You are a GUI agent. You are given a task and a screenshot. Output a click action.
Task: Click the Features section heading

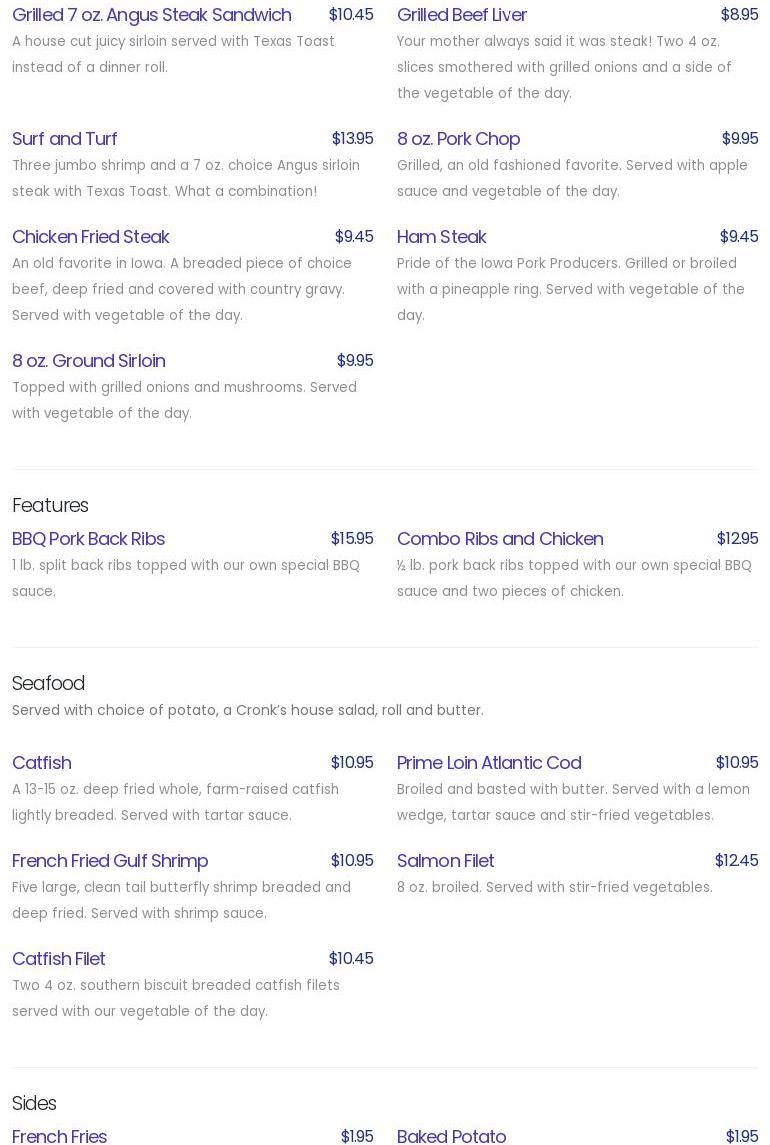(50, 505)
